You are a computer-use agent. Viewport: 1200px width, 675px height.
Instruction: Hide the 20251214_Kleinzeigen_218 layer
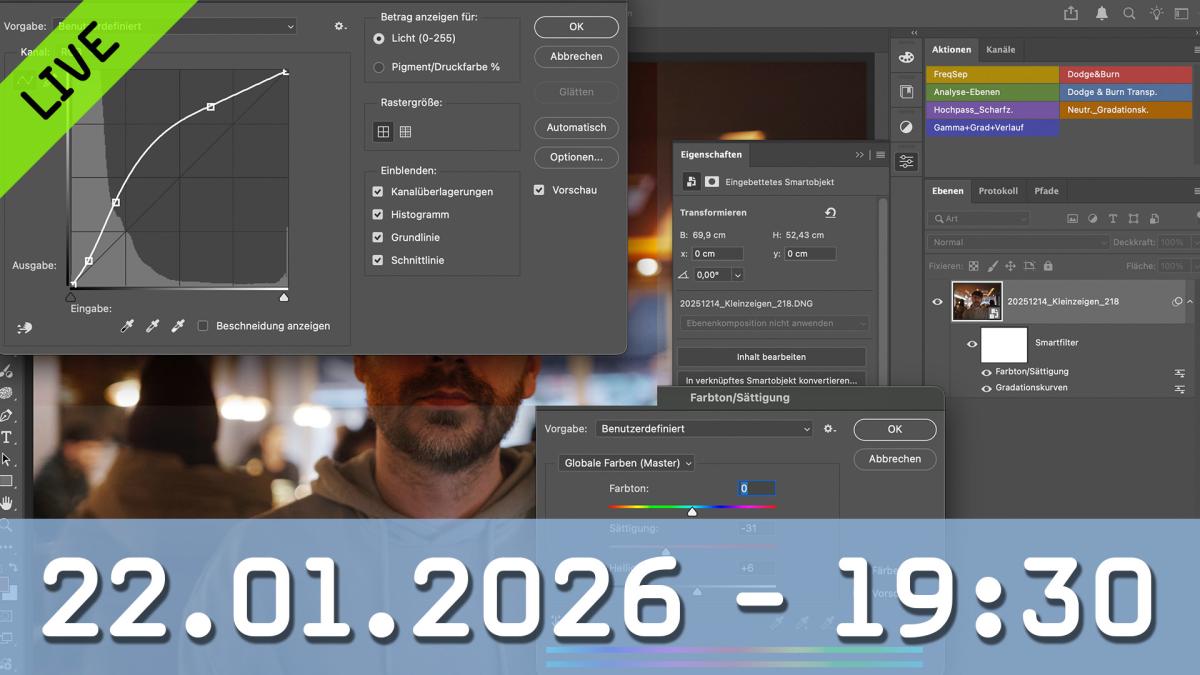(937, 301)
